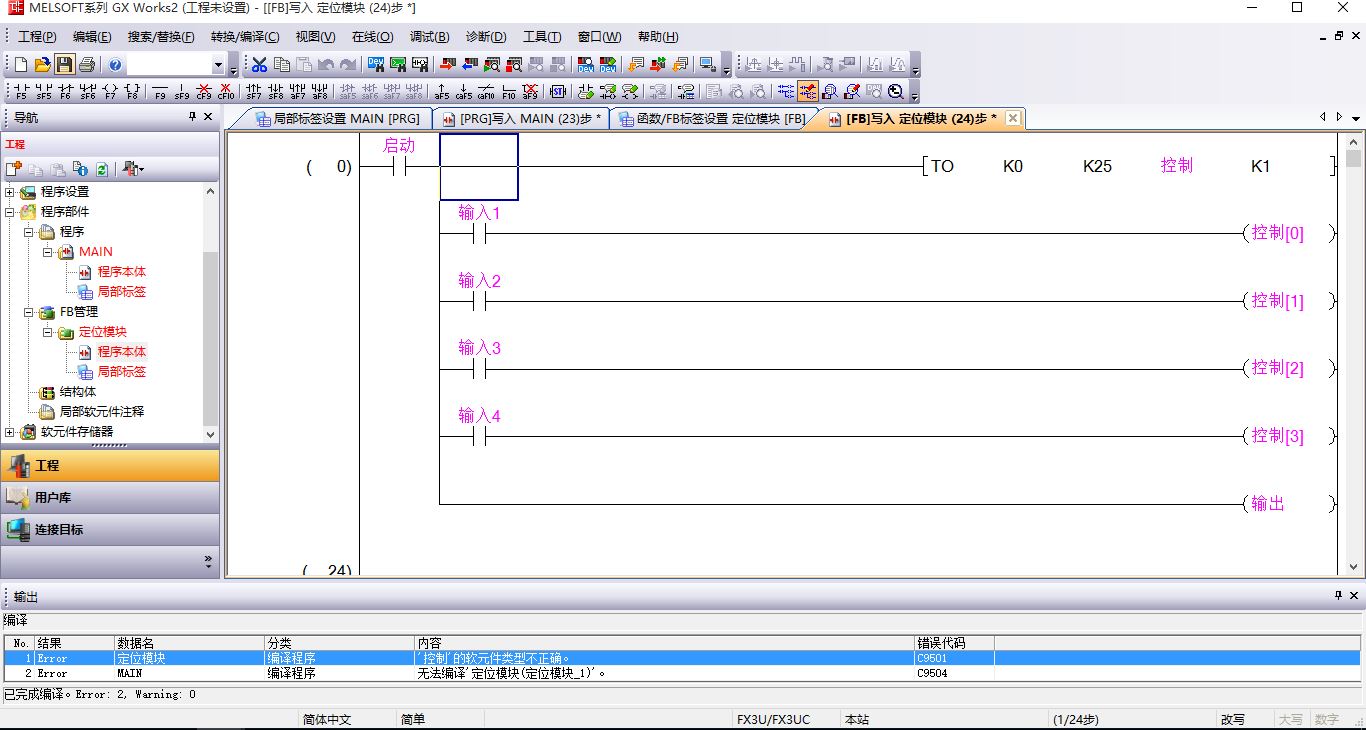The height and width of the screenshot is (730, 1366).
Task: Click the scissors Cut icon
Action: click(259, 65)
